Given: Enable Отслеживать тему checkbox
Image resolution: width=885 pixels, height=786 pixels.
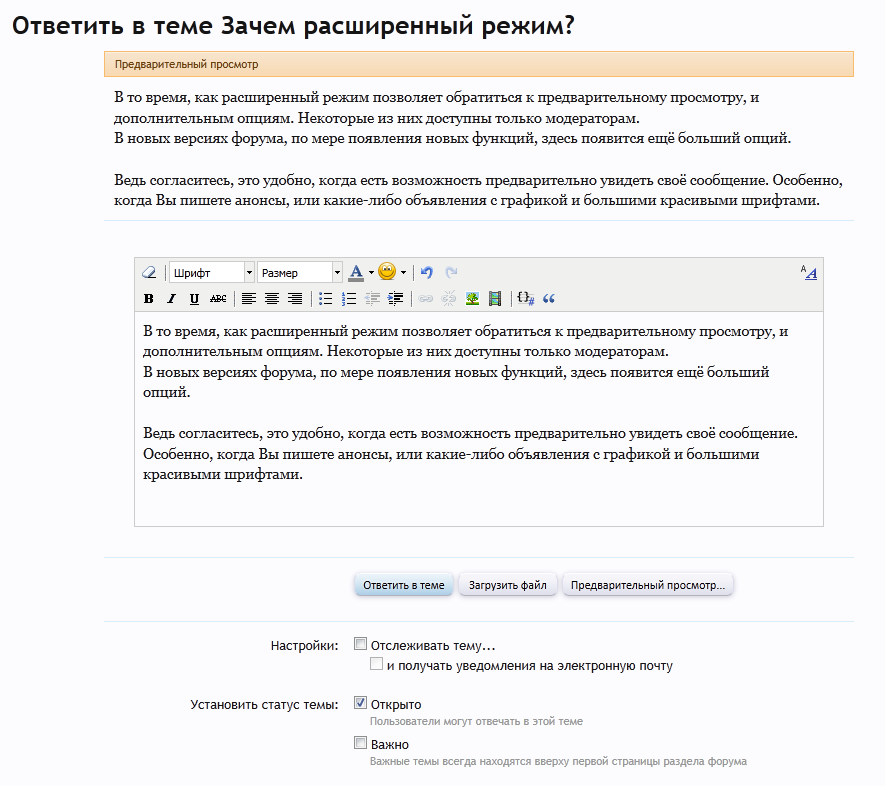Looking at the screenshot, I should coord(360,644).
